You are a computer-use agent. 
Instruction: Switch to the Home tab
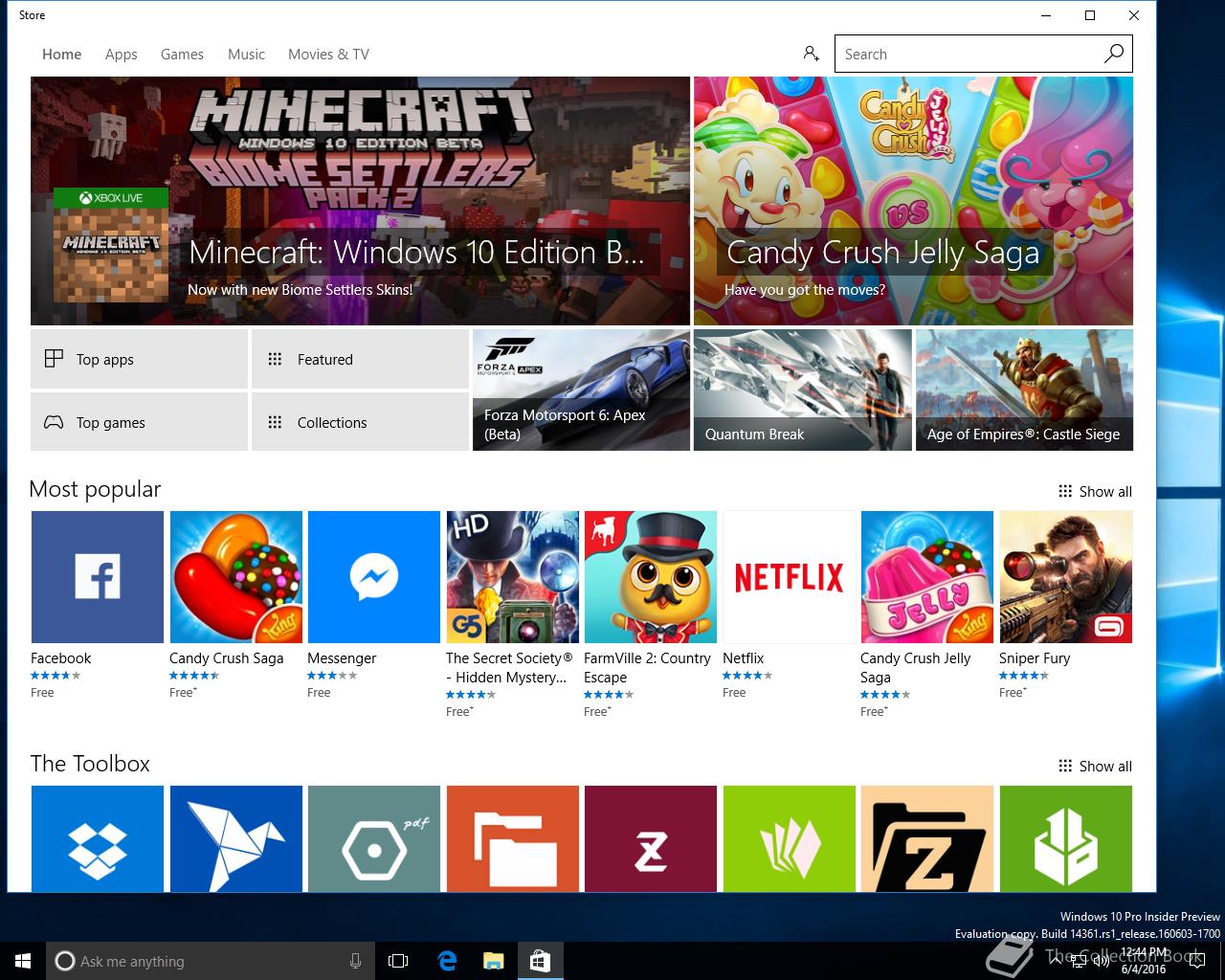(x=61, y=55)
